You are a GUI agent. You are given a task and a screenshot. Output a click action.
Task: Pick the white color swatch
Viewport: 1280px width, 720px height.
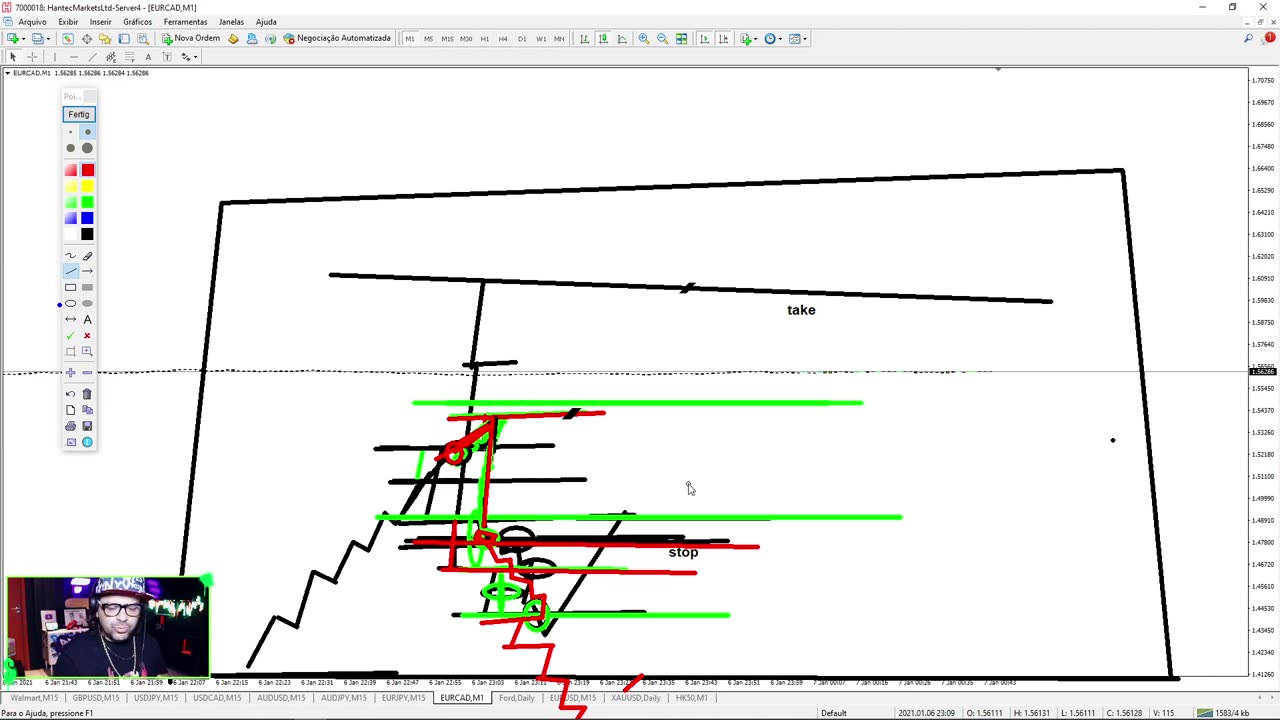point(70,234)
